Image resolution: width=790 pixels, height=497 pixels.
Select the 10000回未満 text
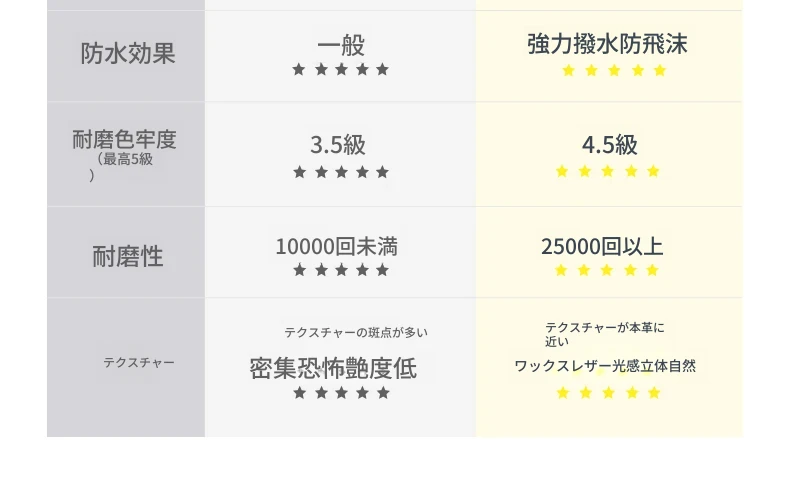point(337,246)
